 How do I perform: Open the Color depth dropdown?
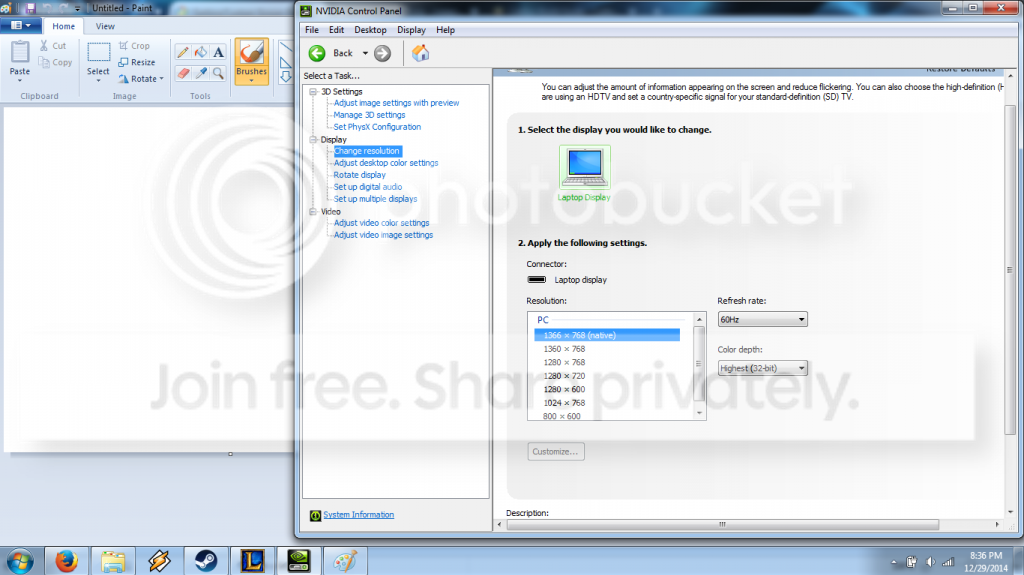pyautogui.click(x=762, y=368)
